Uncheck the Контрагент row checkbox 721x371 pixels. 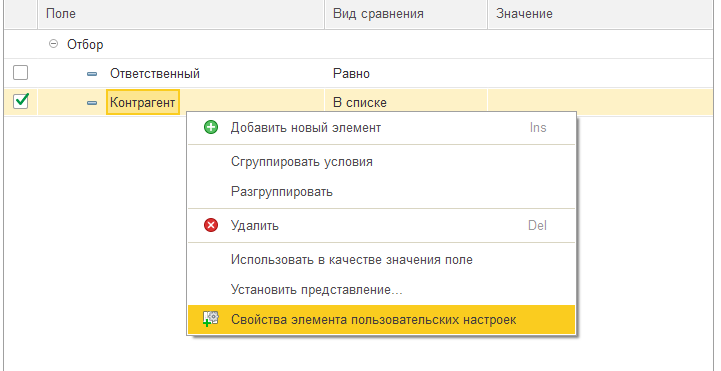[x=20, y=101]
